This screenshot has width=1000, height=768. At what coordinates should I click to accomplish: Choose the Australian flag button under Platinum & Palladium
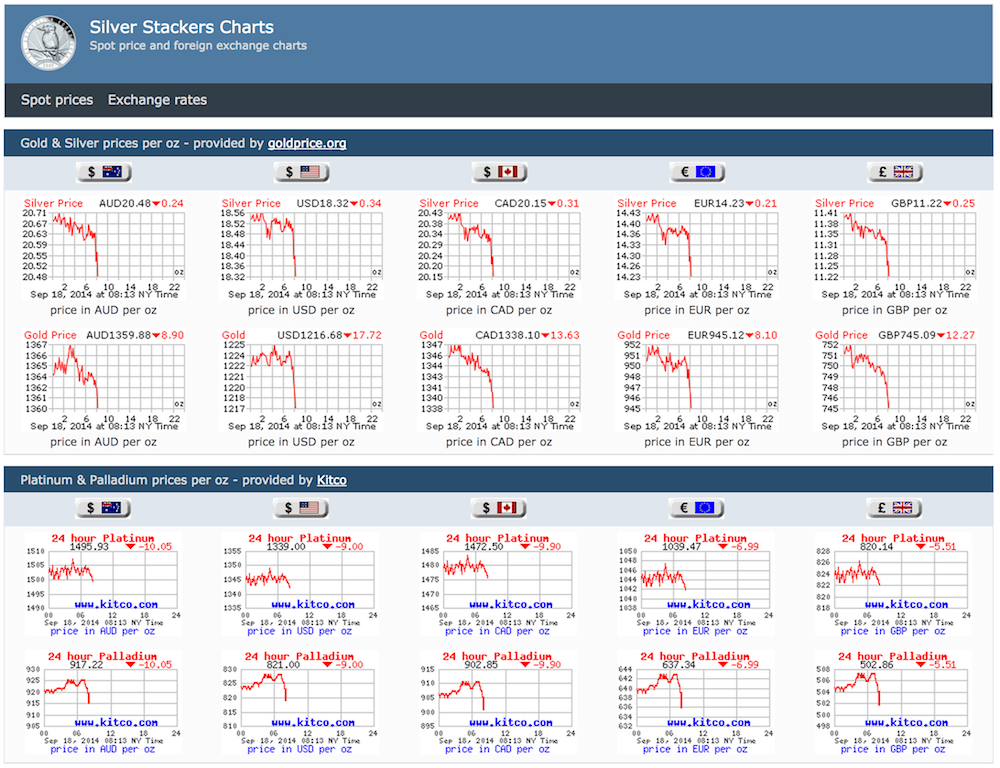[103, 507]
